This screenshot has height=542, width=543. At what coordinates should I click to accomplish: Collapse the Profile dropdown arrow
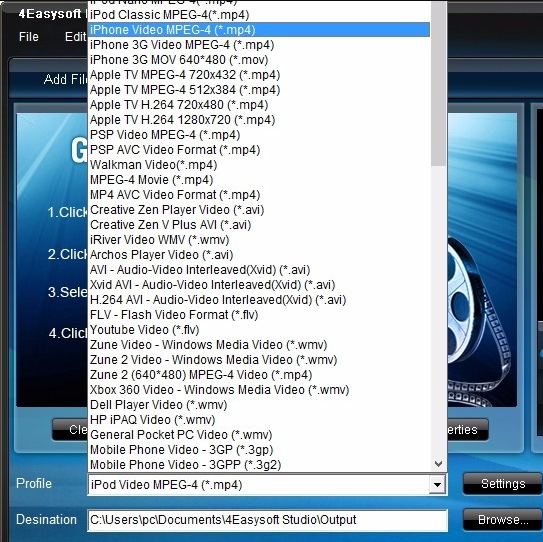pyautogui.click(x=437, y=485)
